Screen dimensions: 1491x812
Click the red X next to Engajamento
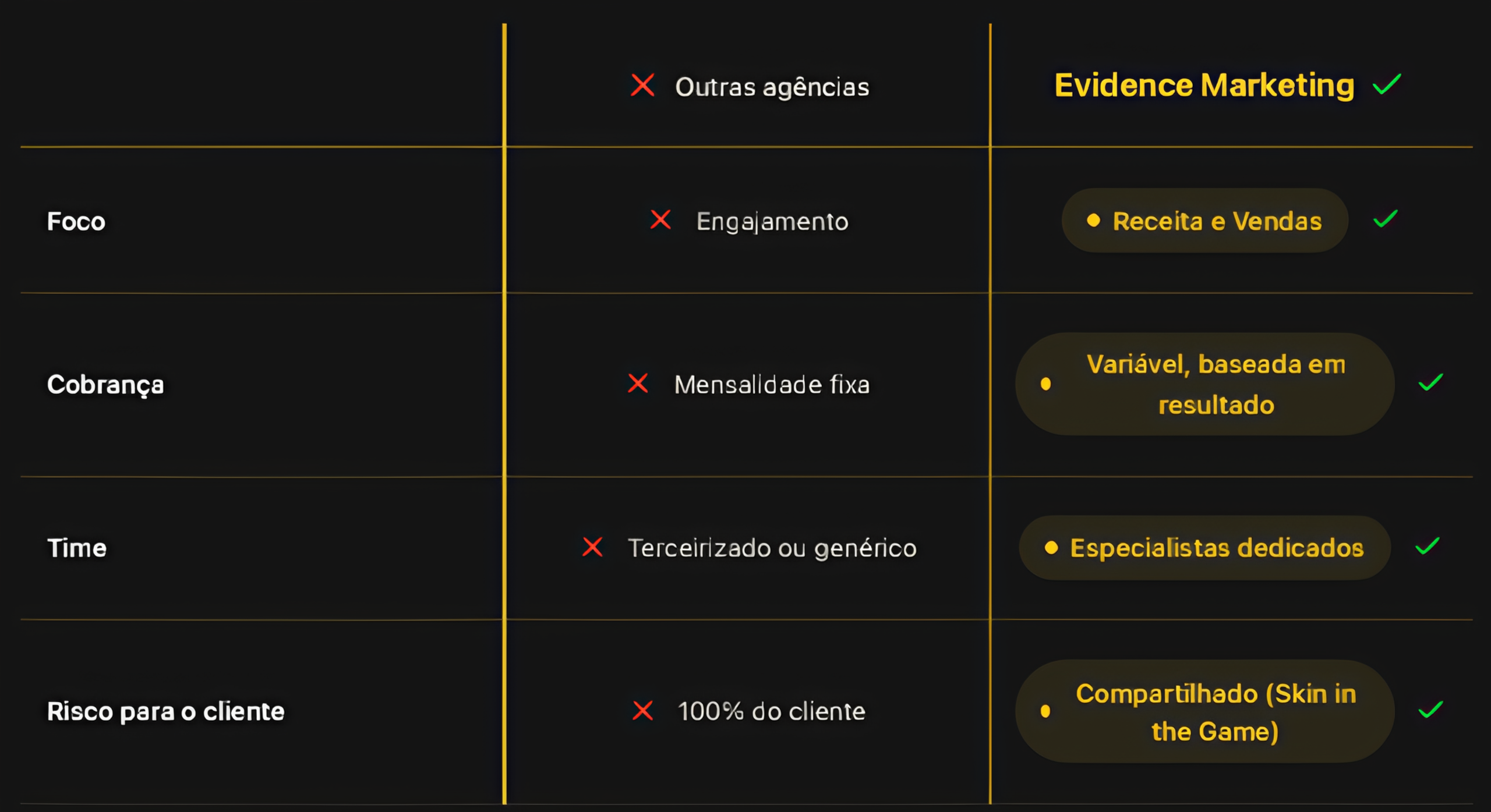660,220
